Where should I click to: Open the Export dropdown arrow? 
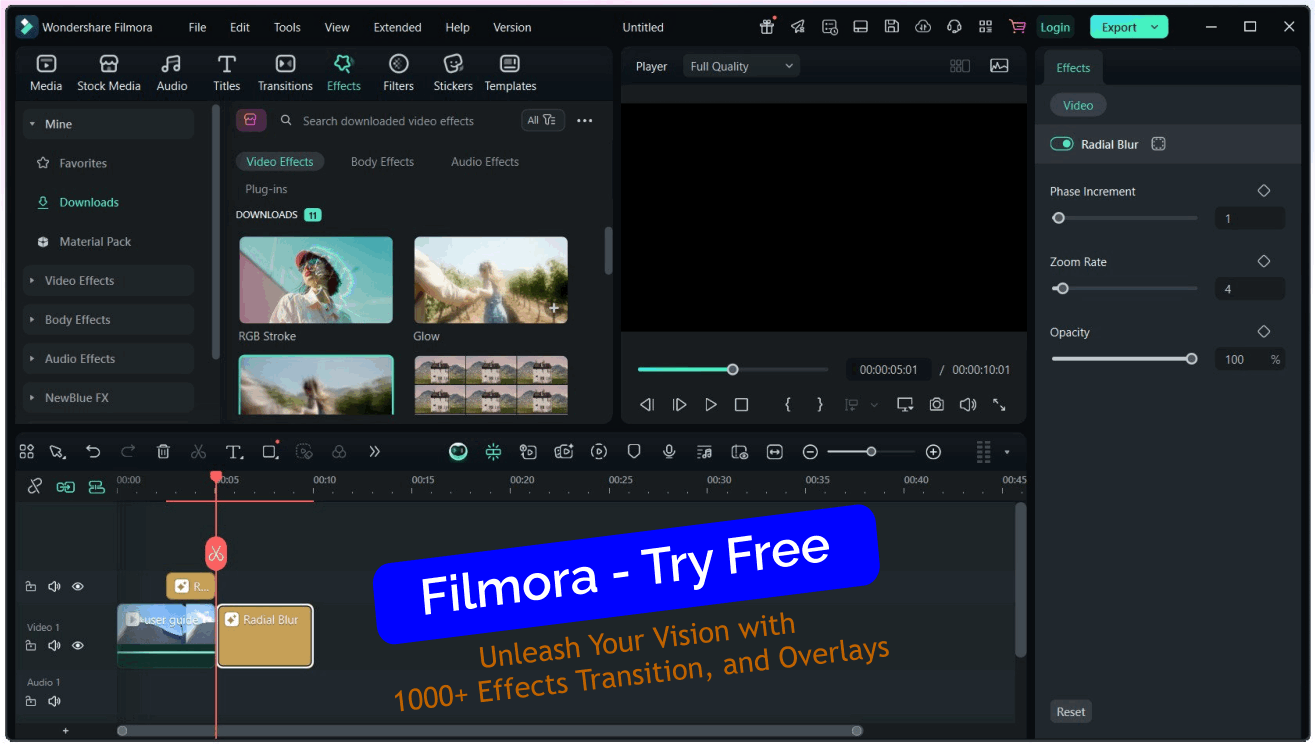point(1156,27)
